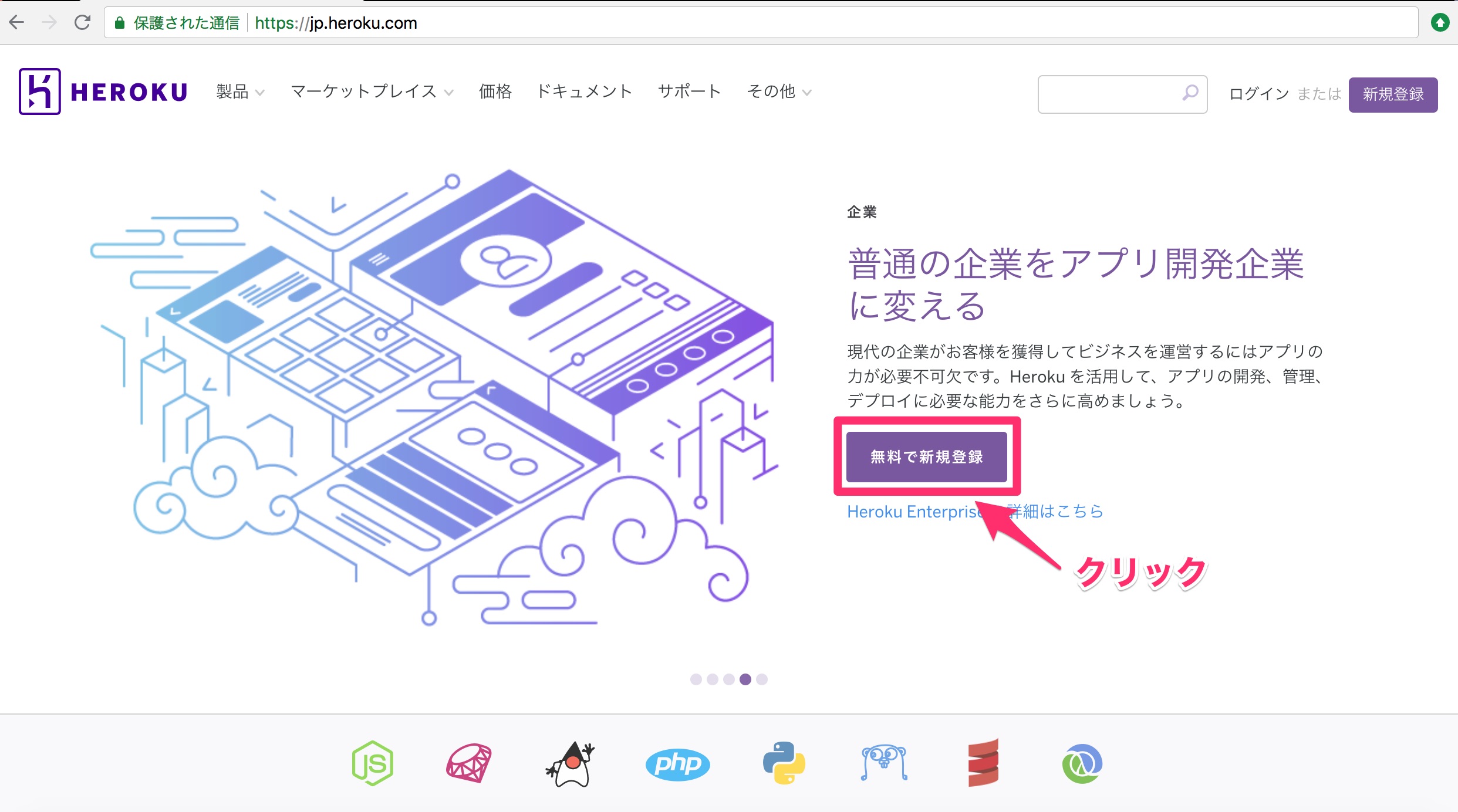The image size is (1458, 812).
Task: Click the 保護された通信 security label
Action: coord(187,23)
